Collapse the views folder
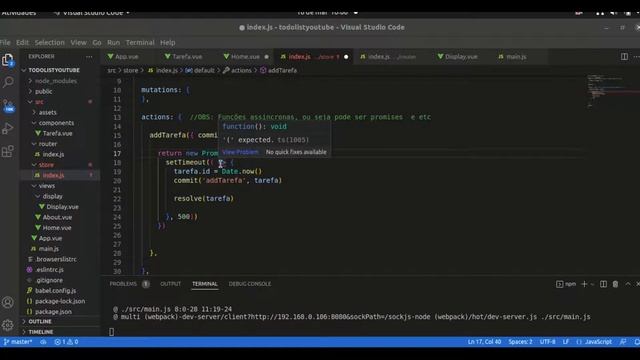This screenshot has width=640, height=360. (47, 186)
